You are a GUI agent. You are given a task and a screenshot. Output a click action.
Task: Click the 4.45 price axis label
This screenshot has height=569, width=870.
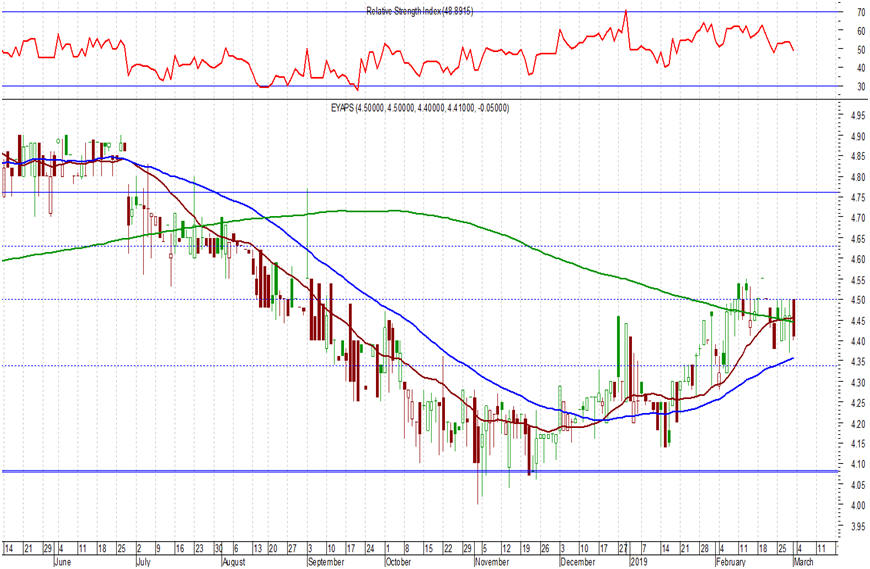[x=858, y=321]
